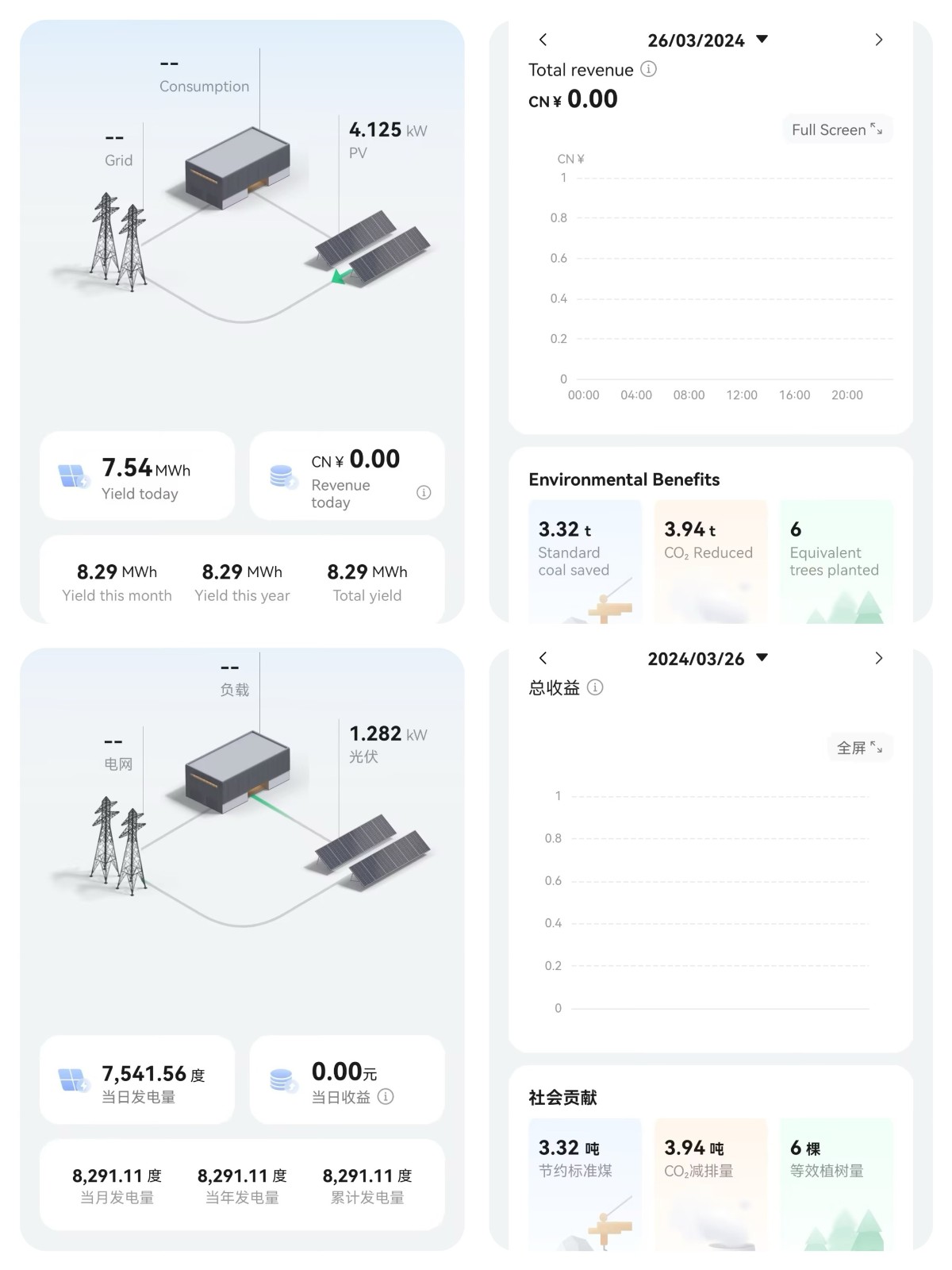Image resolution: width=952 pixels, height=1270 pixels.
Task: Select the Environmental Benefits heading
Action: tap(624, 479)
